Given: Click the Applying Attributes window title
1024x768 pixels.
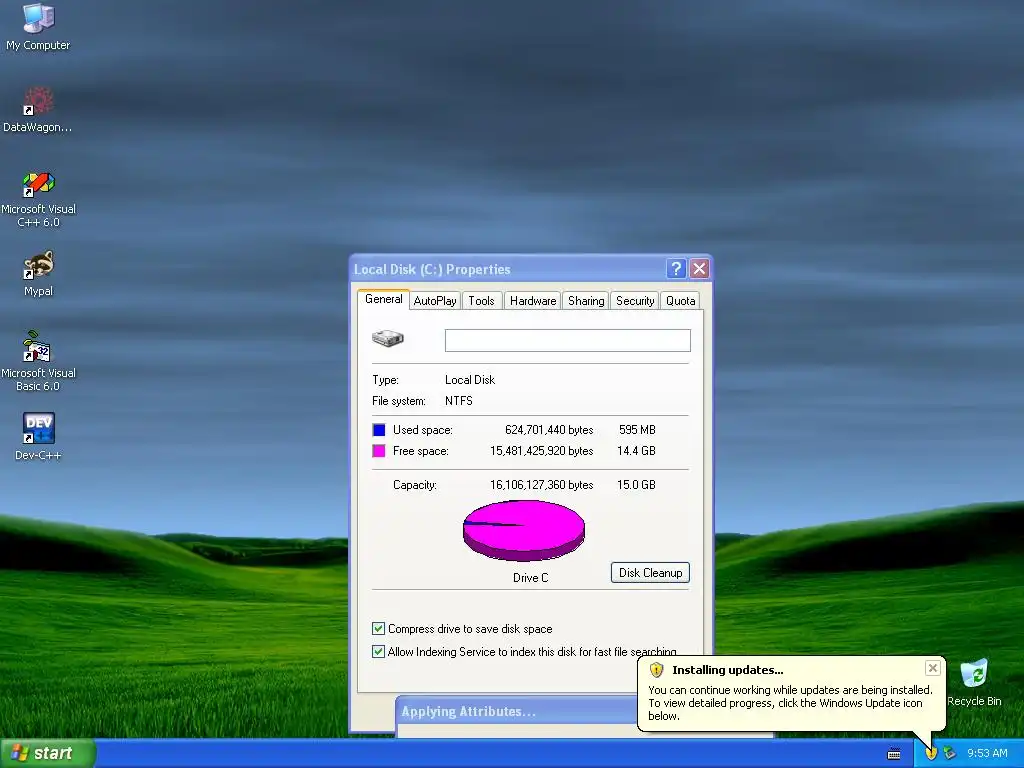Looking at the screenshot, I should tap(468, 711).
